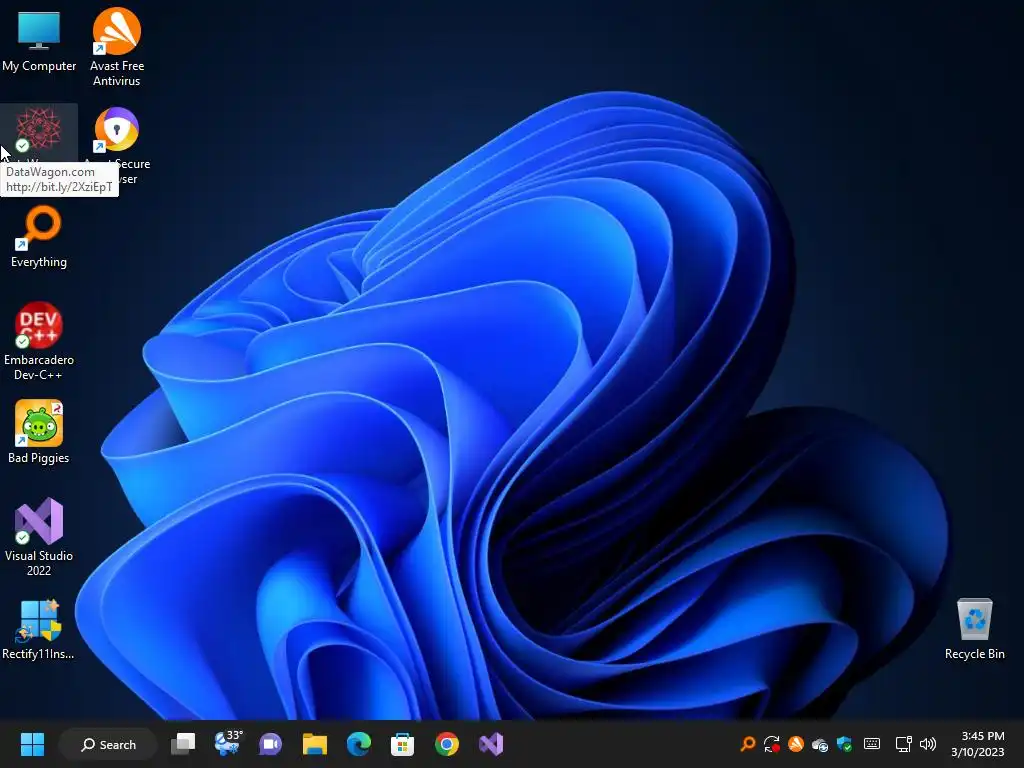Open the Avast Secure Browser shortcut

click(x=116, y=129)
